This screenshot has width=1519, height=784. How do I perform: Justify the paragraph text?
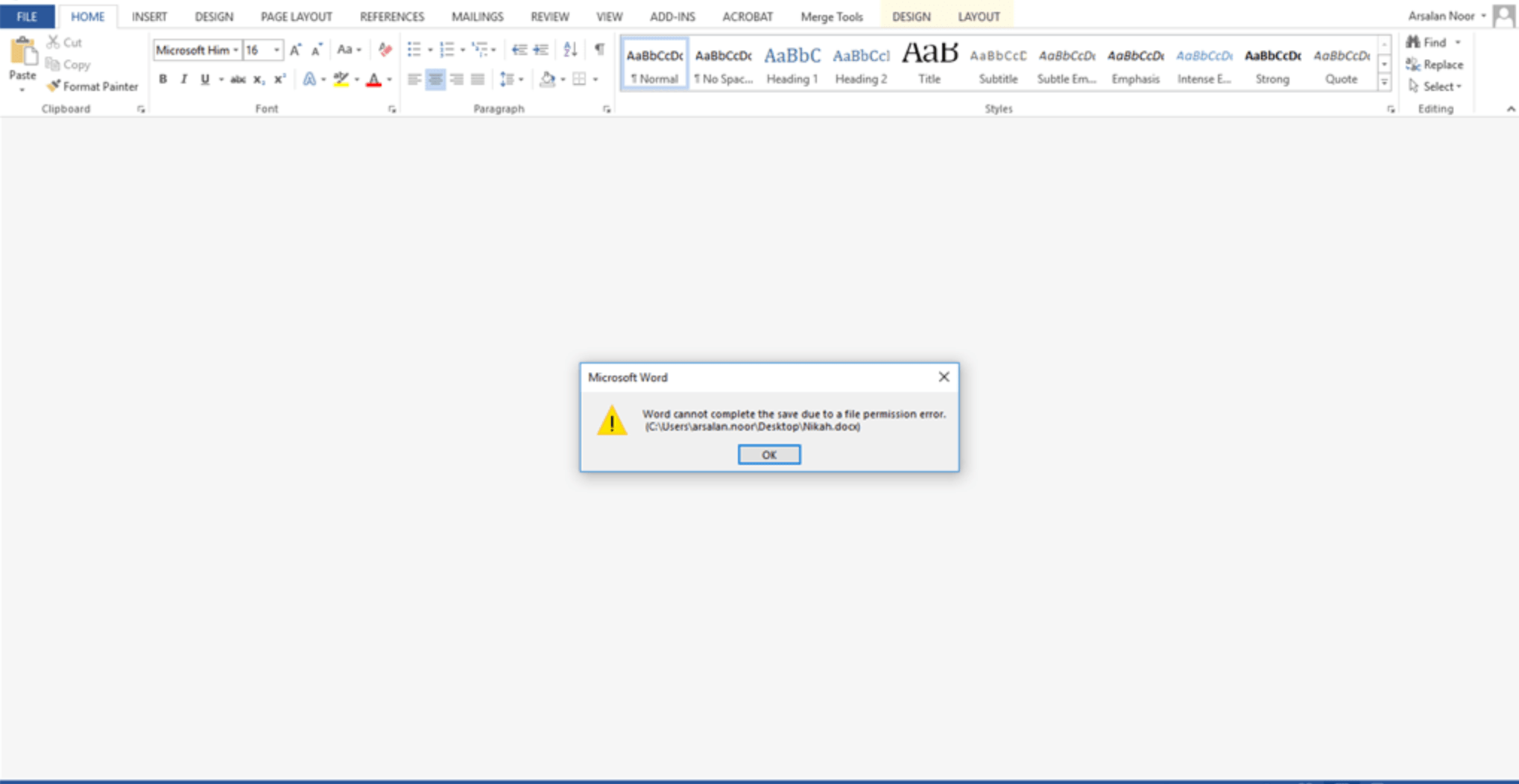[478, 79]
